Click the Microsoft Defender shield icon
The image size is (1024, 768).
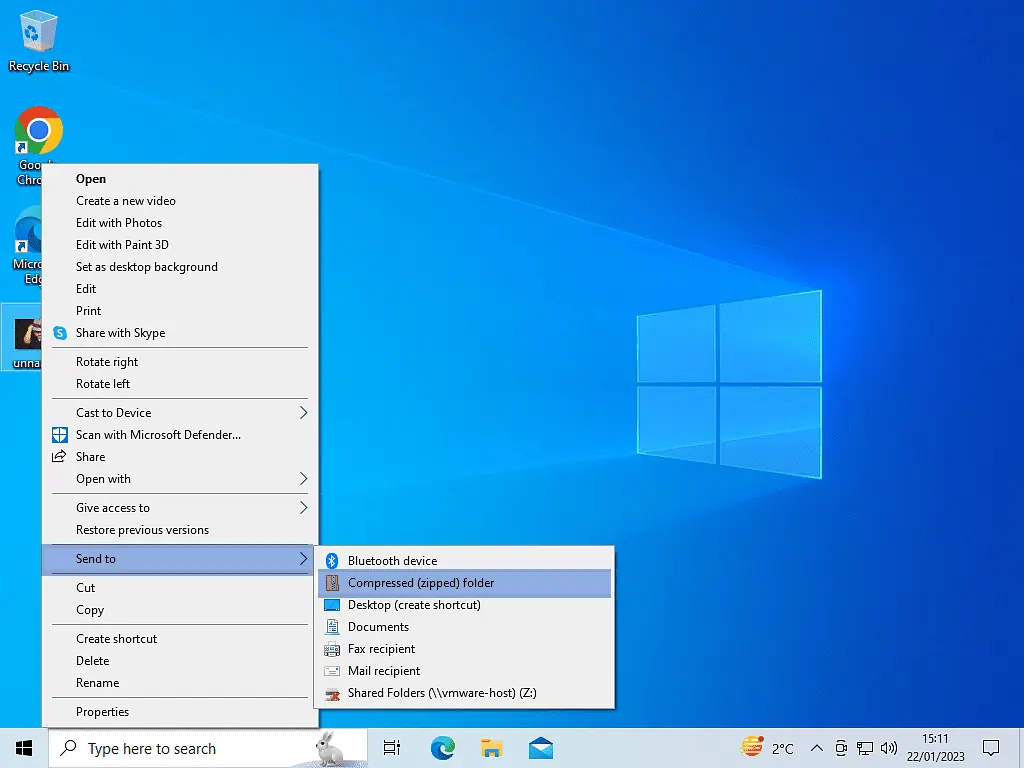[x=60, y=434]
